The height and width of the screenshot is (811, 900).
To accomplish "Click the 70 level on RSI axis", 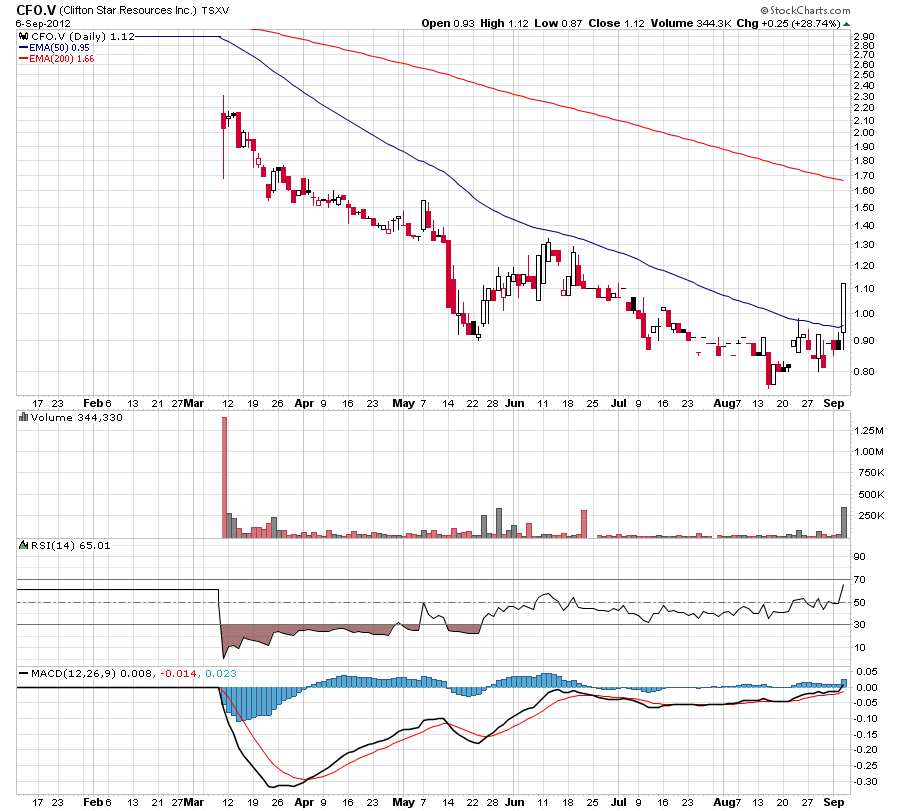I will [x=860, y=580].
